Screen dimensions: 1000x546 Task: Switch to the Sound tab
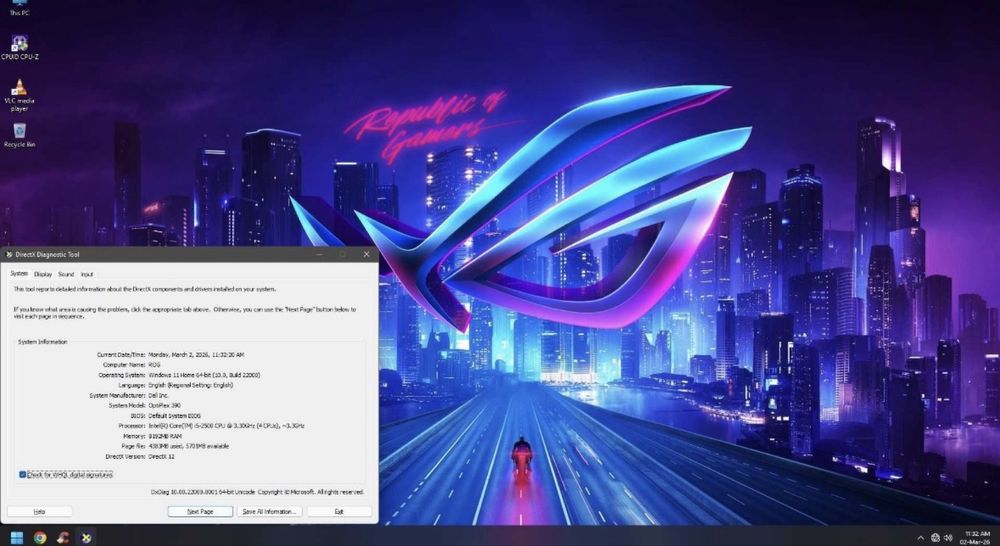(66, 274)
